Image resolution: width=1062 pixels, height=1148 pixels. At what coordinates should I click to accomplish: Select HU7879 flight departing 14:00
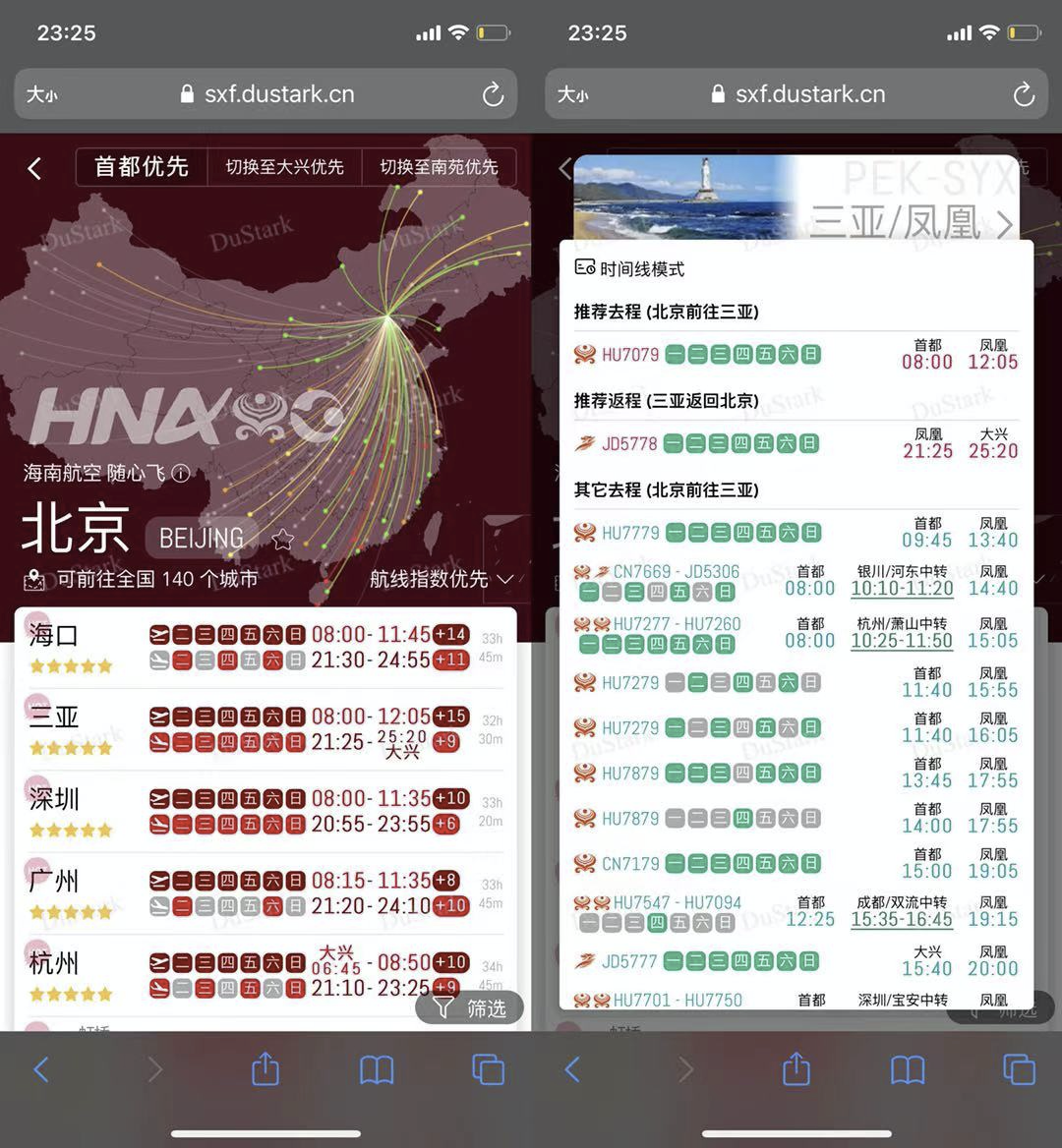pos(796,819)
